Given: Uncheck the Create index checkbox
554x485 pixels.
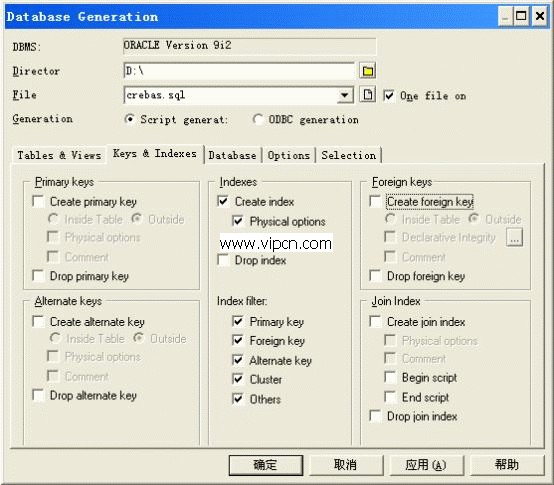Looking at the screenshot, I should [x=223, y=201].
